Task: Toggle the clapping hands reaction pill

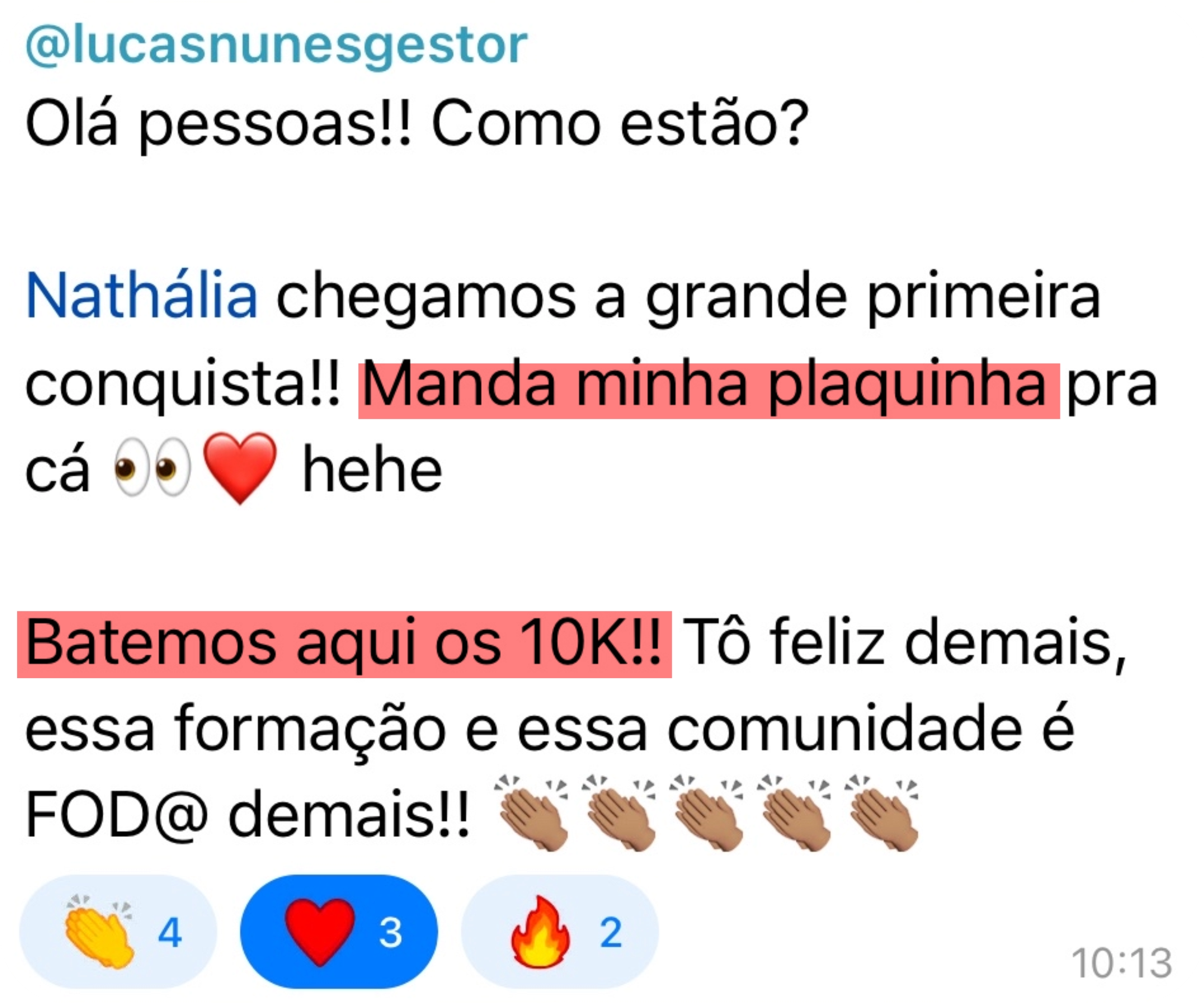Action: 118,932
